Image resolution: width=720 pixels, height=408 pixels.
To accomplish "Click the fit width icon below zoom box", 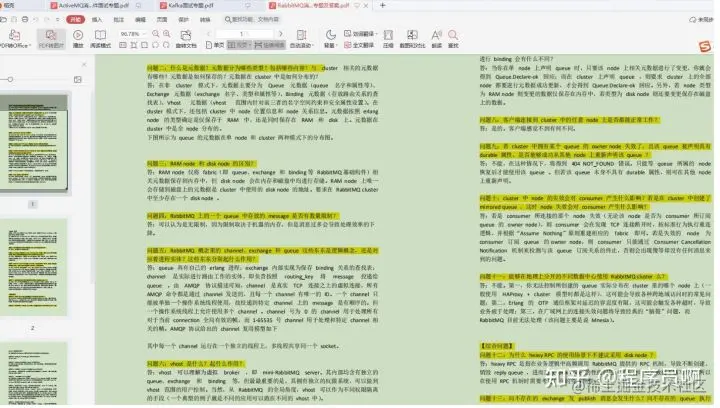I will (134, 45).
